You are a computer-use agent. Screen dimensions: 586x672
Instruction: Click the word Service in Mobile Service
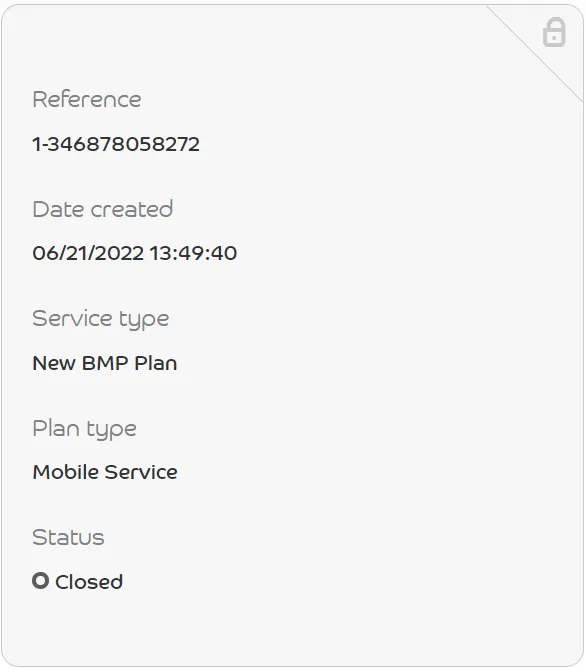click(x=141, y=472)
